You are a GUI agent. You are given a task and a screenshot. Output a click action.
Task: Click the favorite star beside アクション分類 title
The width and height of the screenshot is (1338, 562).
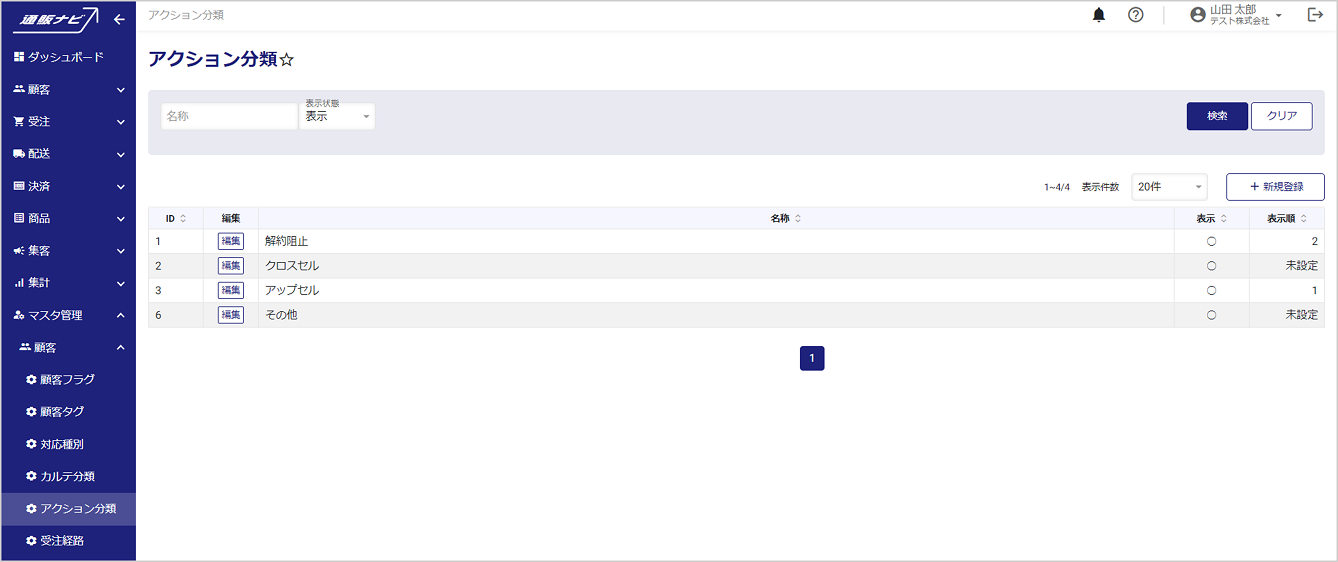click(287, 60)
